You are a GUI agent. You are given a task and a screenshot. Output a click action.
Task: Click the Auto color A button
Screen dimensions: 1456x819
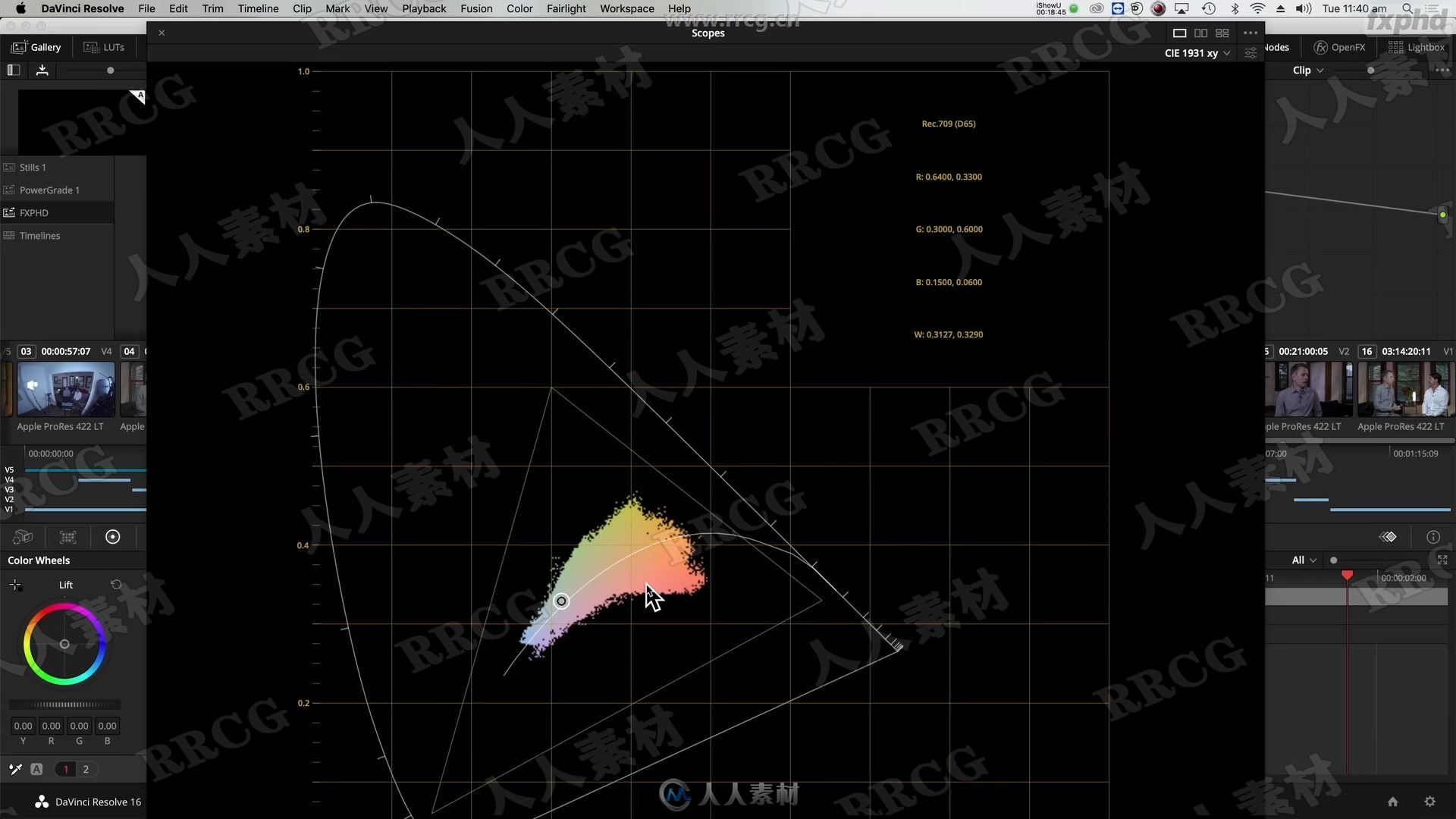pyautogui.click(x=36, y=769)
